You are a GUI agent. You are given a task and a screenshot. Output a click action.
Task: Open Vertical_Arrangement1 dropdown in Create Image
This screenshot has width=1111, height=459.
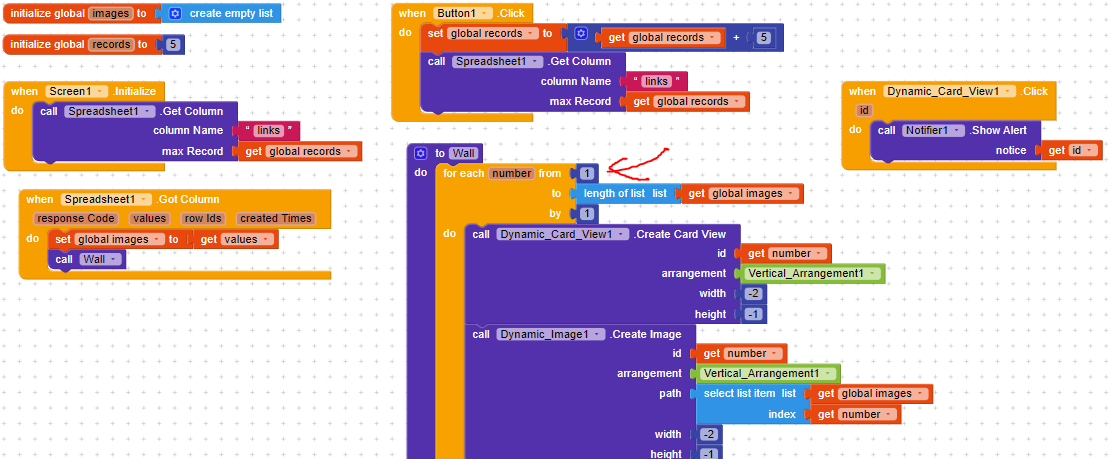pyautogui.click(x=828, y=373)
